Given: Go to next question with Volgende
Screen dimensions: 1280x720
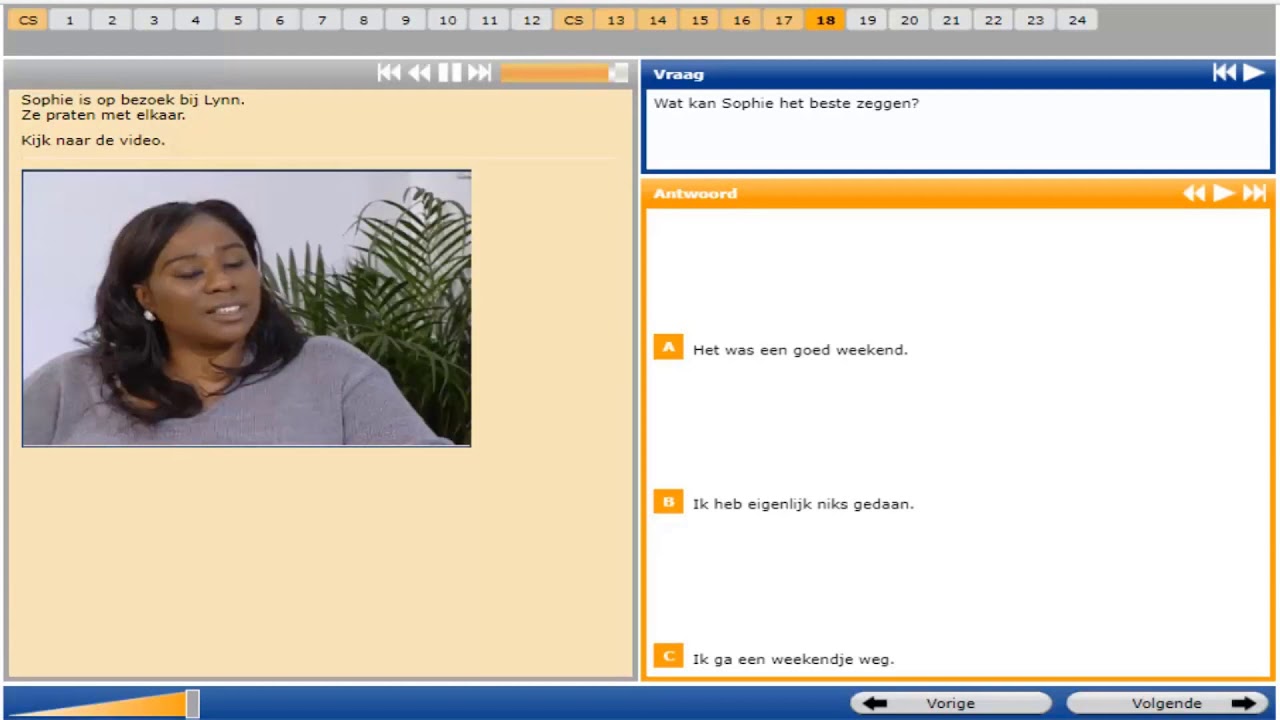Looking at the screenshot, I should pyautogui.click(x=1167, y=703).
